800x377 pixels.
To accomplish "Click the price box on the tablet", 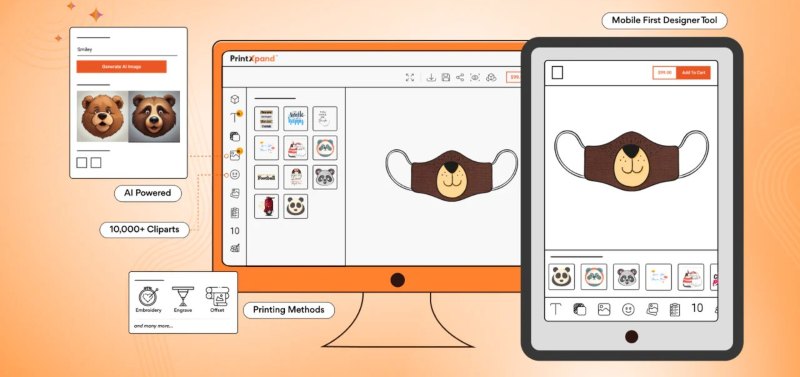I will [x=665, y=73].
